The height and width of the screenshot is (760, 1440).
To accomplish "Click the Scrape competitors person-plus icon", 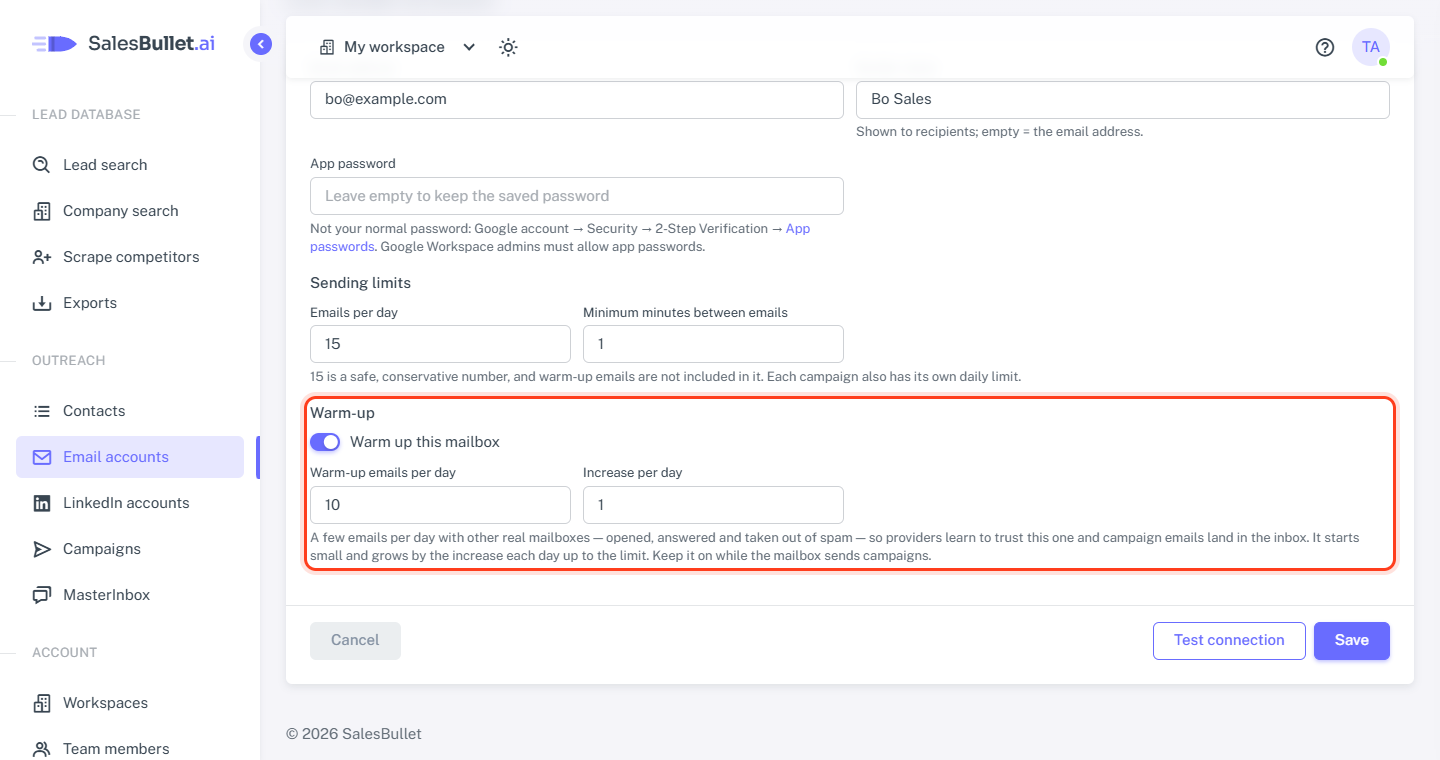I will click(41, 257).
